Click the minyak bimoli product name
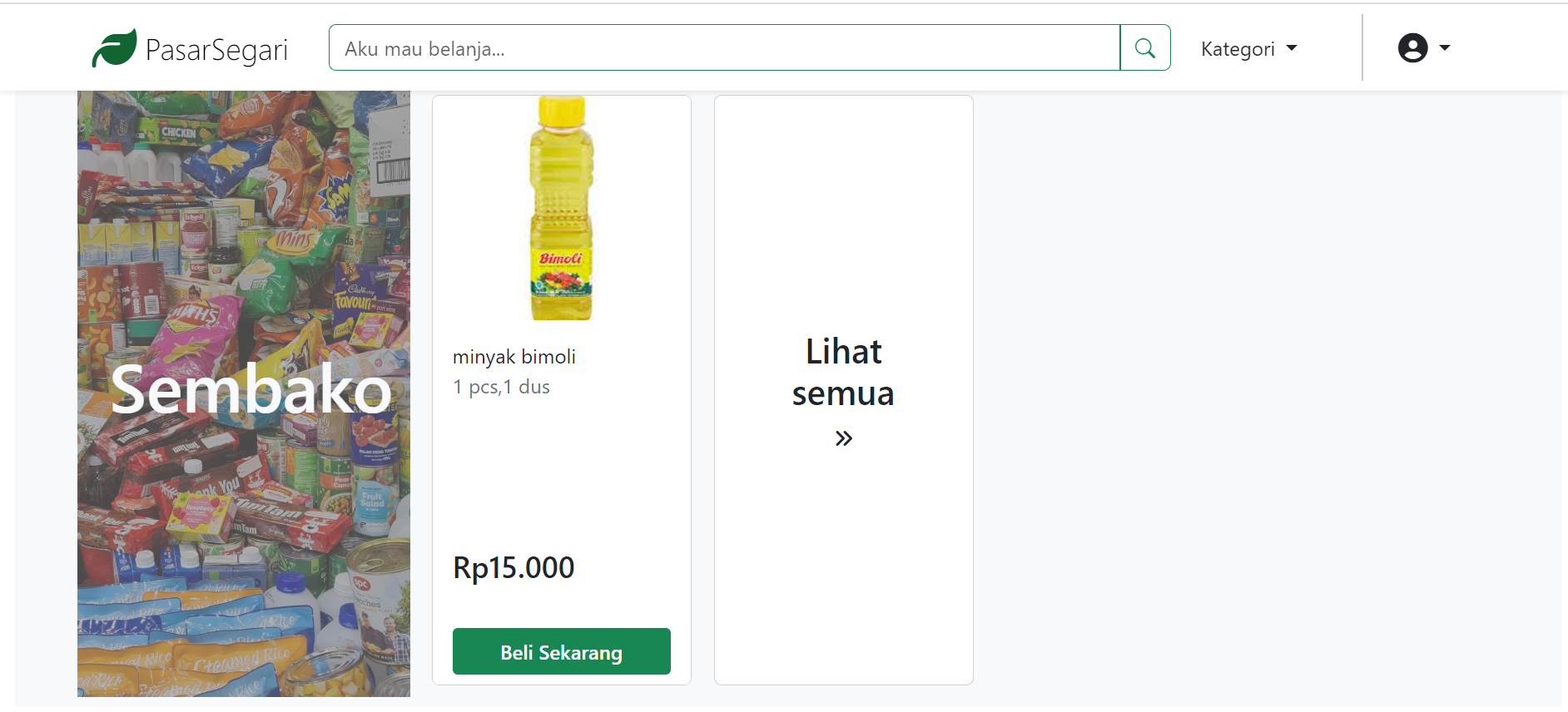 (x=514, y=357)
